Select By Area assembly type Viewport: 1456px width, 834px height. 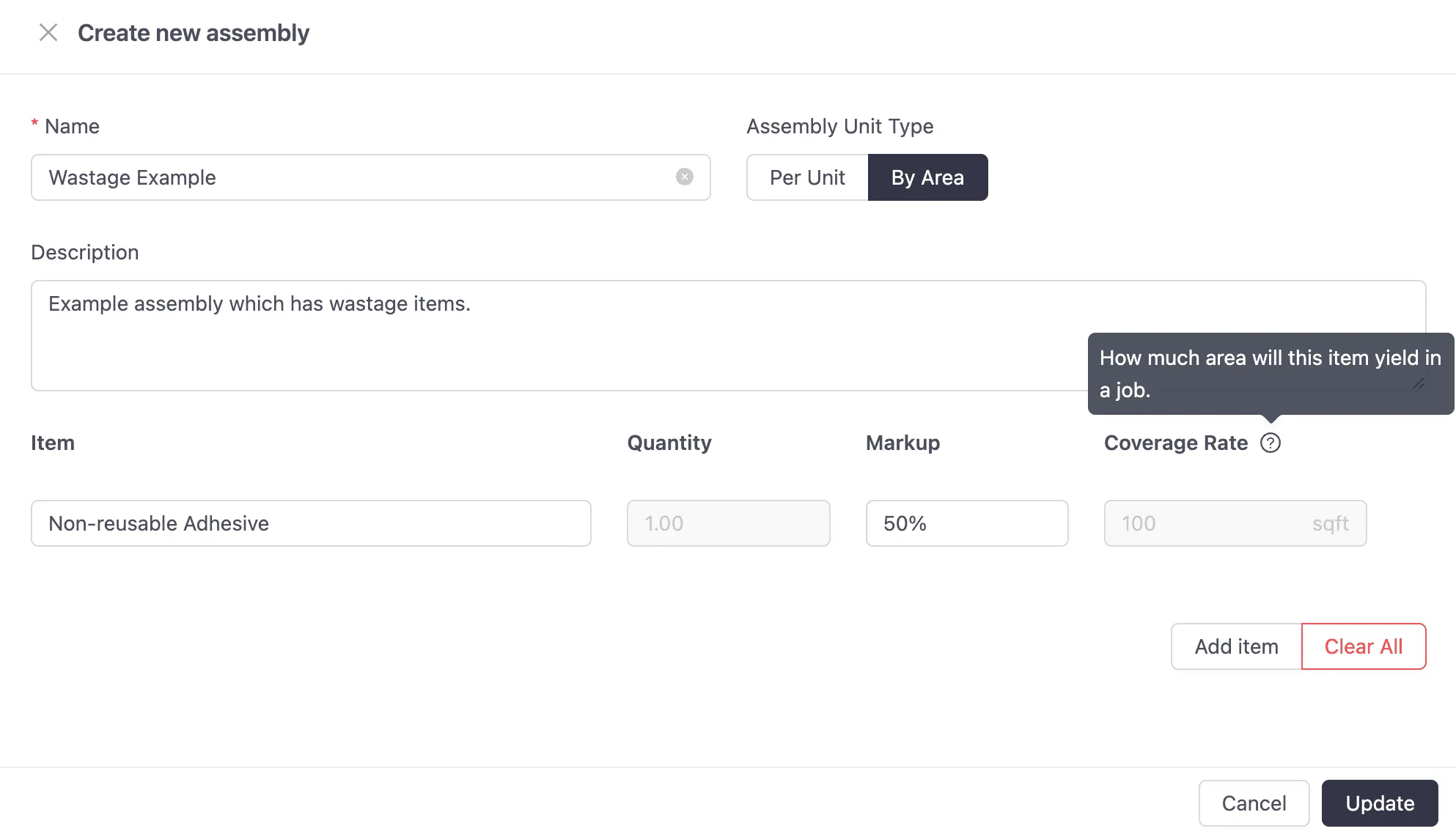927,177
